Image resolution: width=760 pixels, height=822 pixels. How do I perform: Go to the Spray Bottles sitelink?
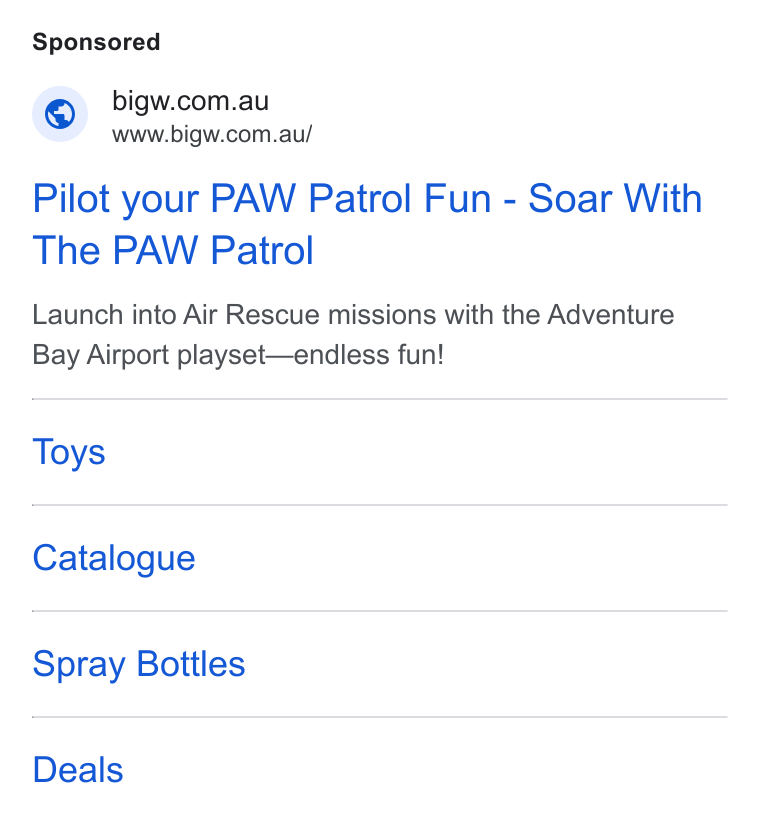click(x=139, y=664)
